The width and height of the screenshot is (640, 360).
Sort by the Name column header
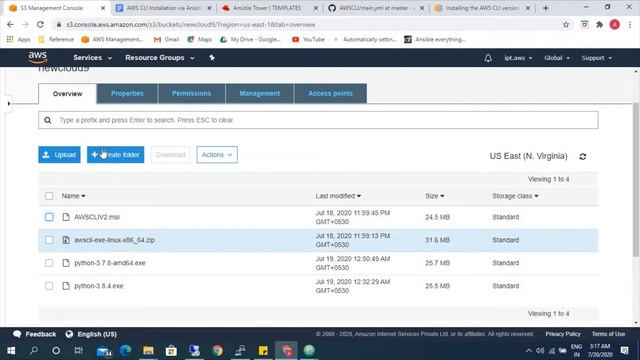(x=73, y=196)
